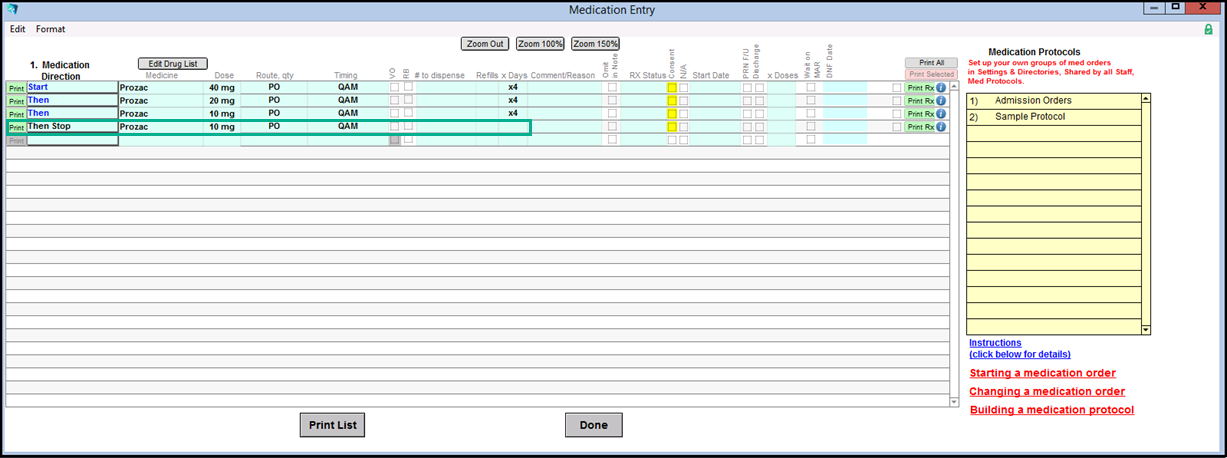Select the Admission Orders protocol
The width and height of the screenshot is (1227, 458).
point(1053,101)
